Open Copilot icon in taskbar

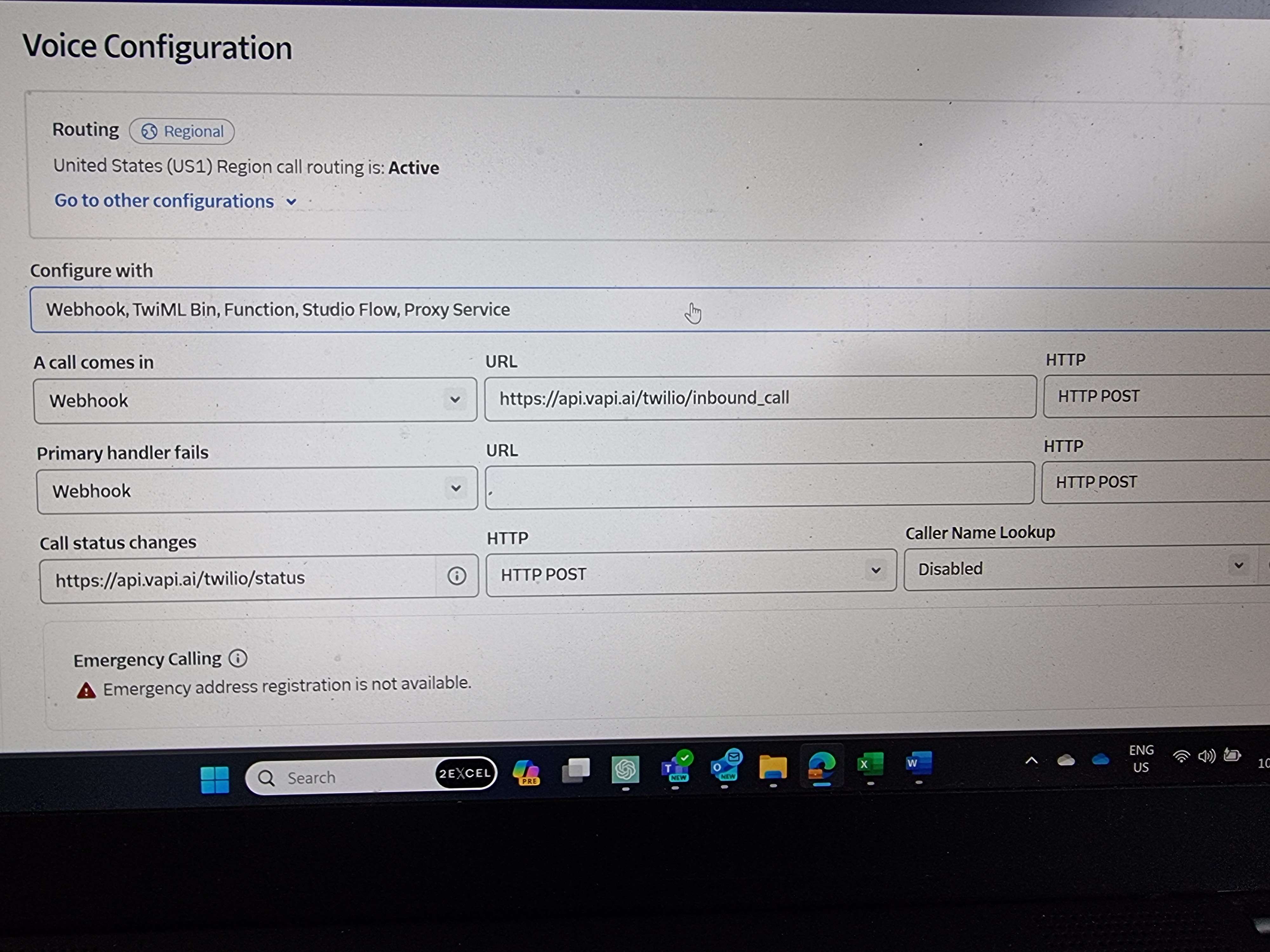point(526,772)
